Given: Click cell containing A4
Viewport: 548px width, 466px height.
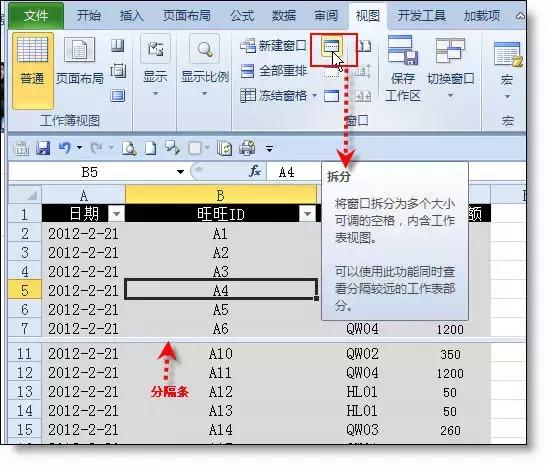Looking at the screenshot, I should [x=221, y=289].
